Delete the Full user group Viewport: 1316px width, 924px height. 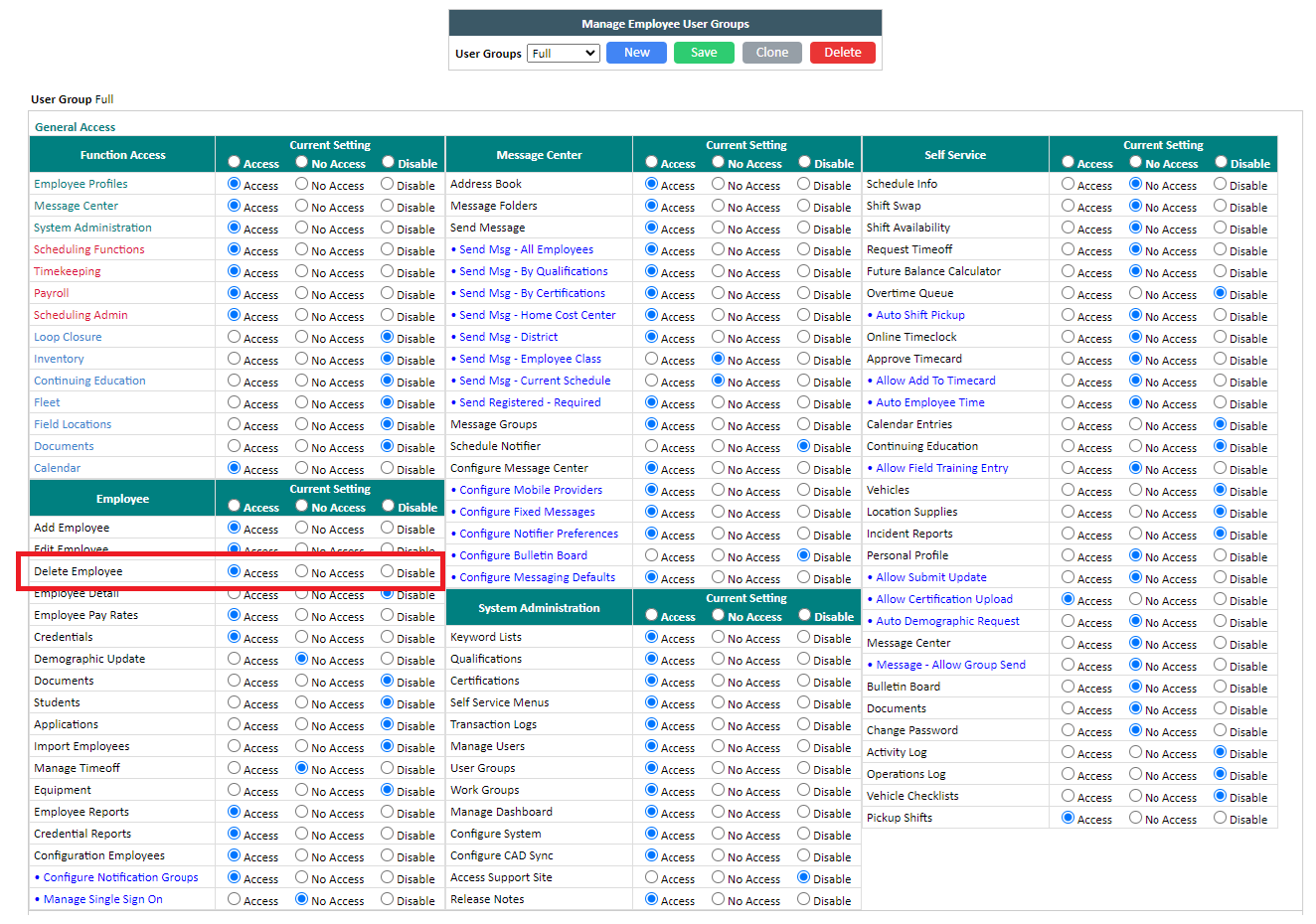click(x=842, y=52)
